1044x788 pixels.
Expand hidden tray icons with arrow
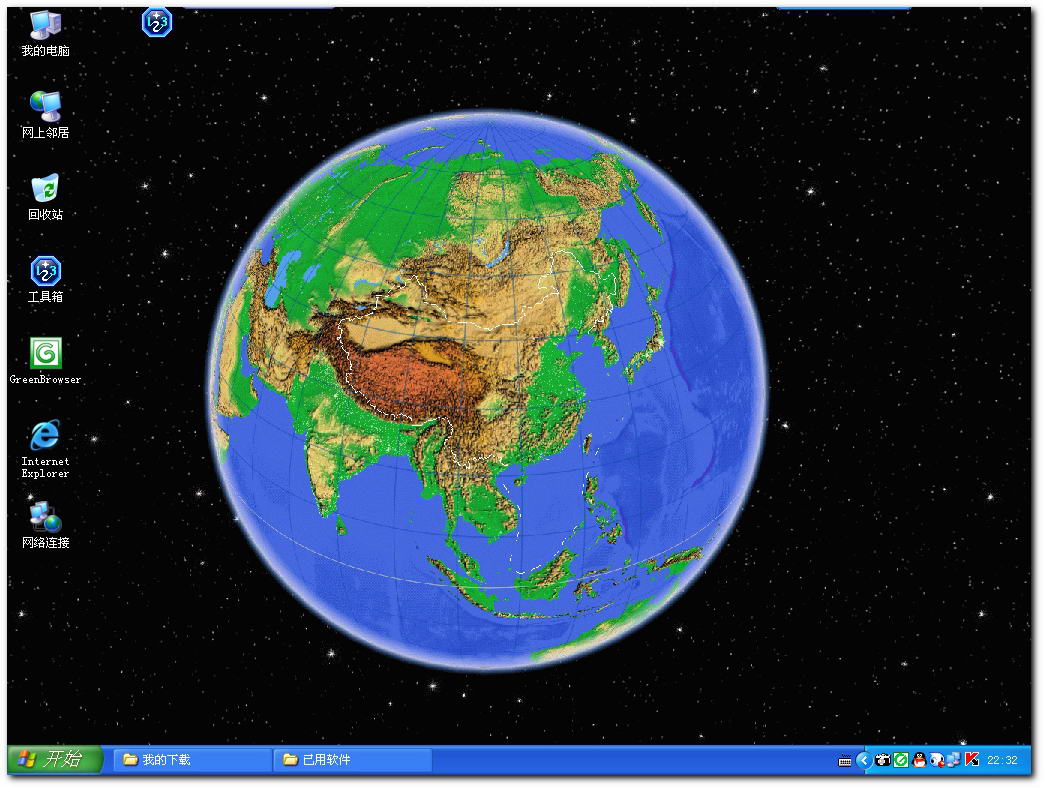click(863, 760)
